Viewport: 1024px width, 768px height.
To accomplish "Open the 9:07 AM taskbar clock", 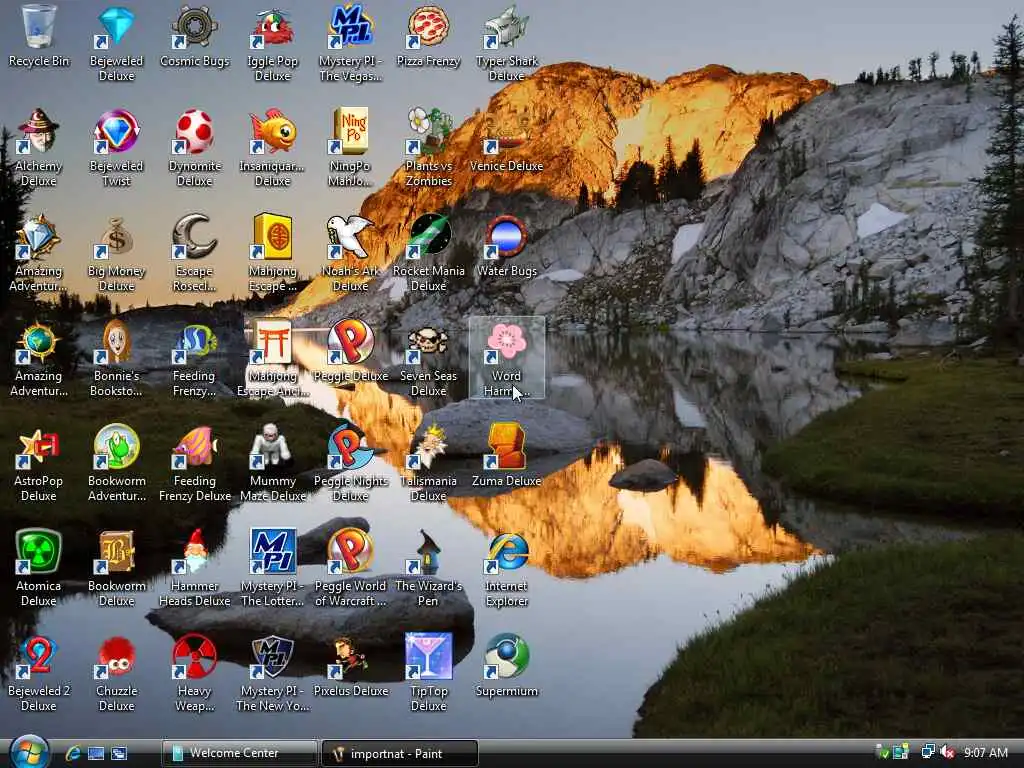I will point(985,753).
